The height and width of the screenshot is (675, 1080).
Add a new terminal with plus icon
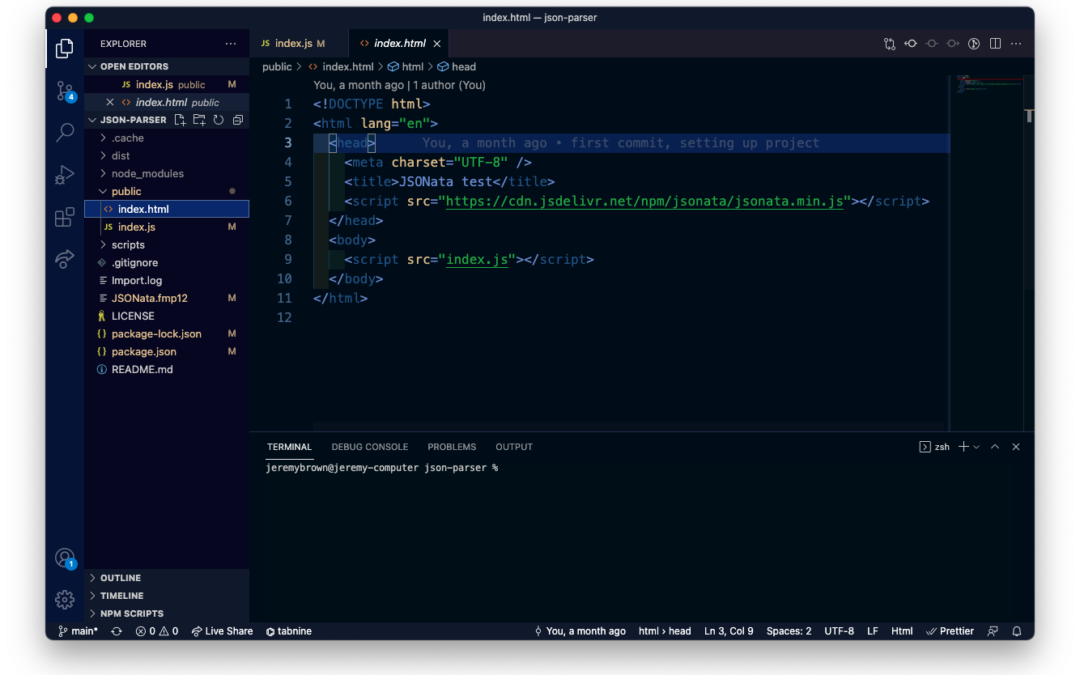click(x=963, y=447)
